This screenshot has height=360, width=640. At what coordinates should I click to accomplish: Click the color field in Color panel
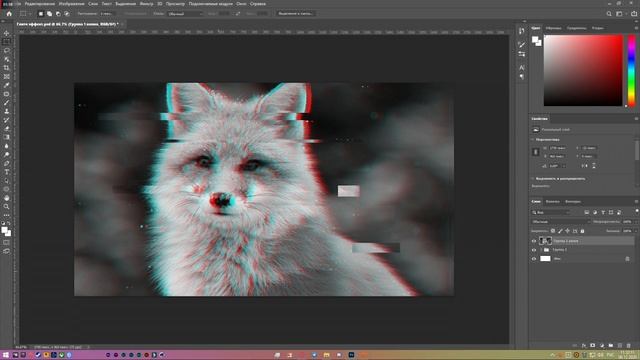click(583, 71)
